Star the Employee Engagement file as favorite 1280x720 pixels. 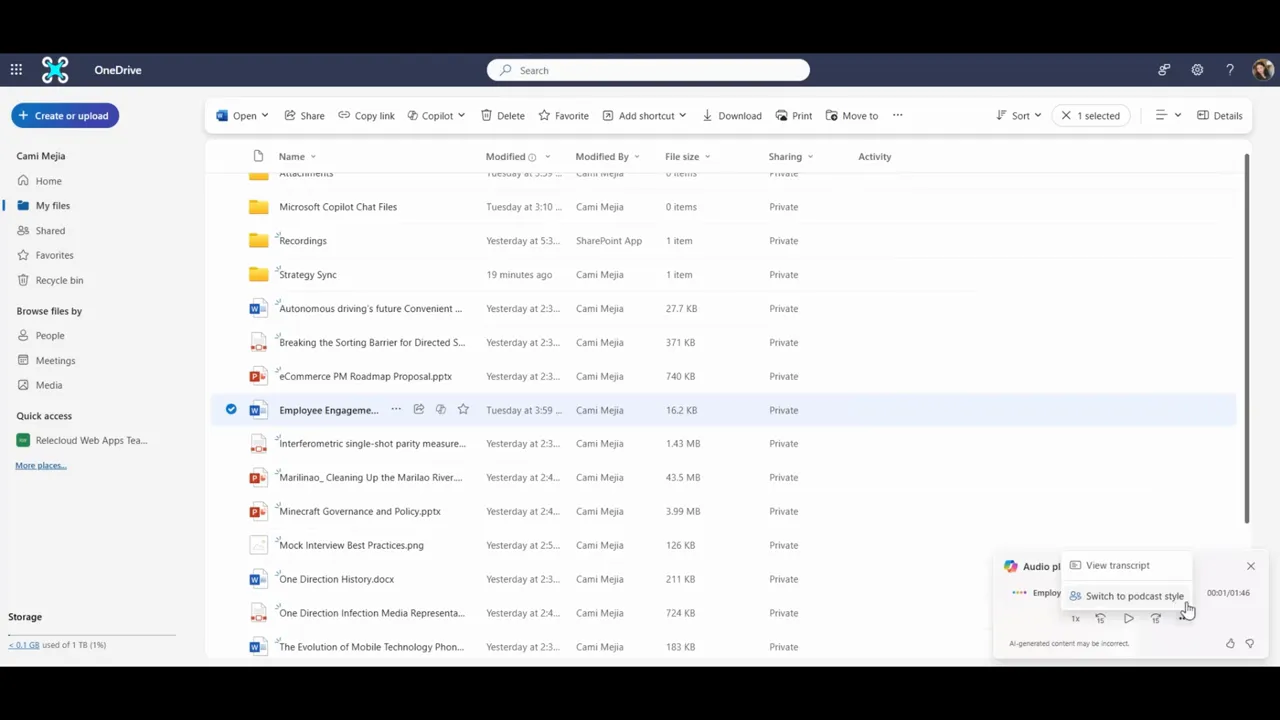tap(463, 410)
